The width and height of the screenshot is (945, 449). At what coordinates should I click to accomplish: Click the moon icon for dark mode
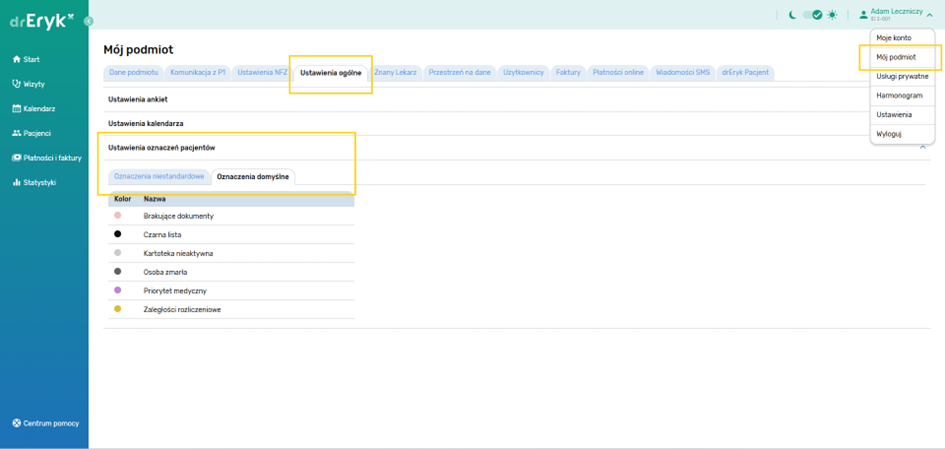792,15
